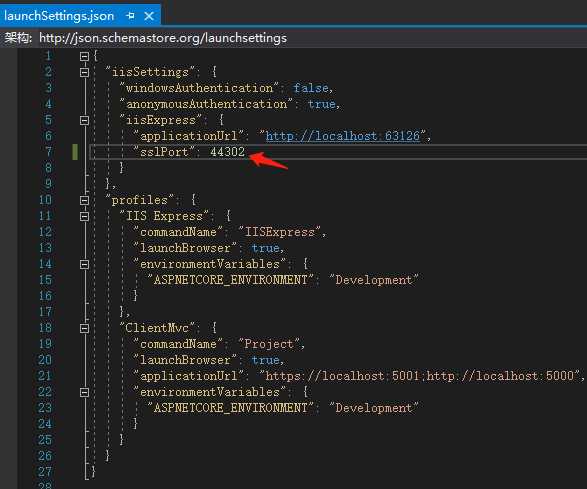Image resolution: width=587 pixels, height=489 pixels.
Task: Click line number 21 in gutter
Action: 45,376
